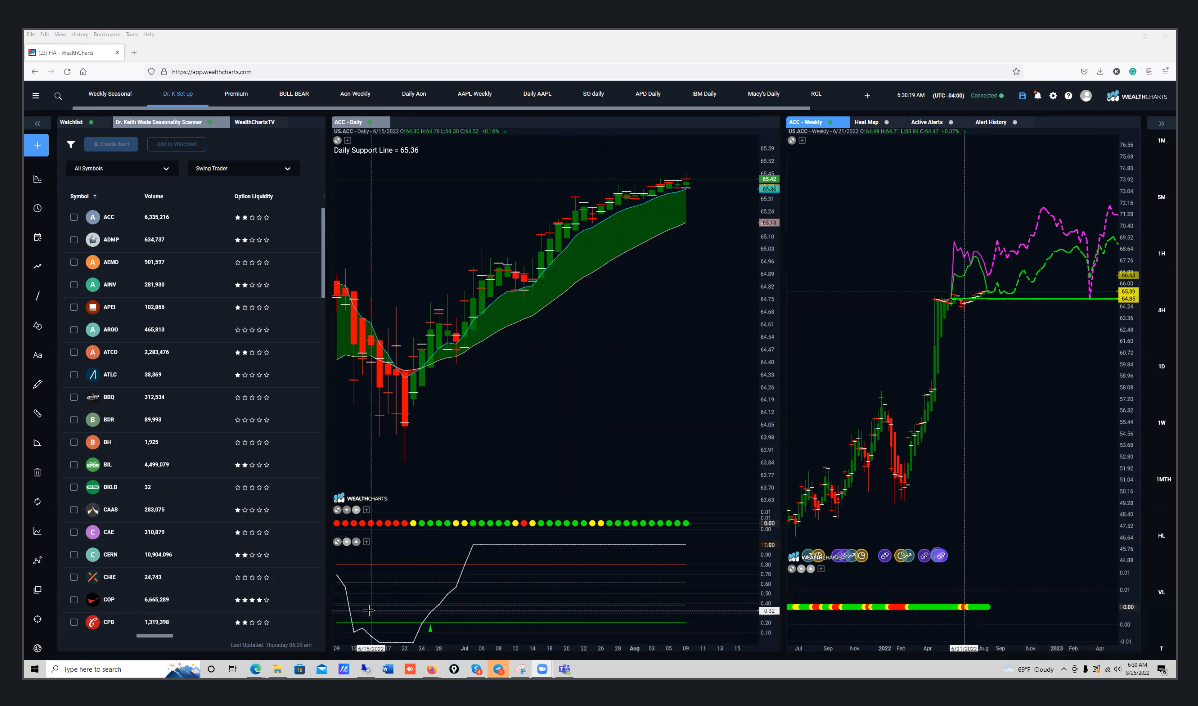This screenshot has width=1198, height=706.
Task: Tick the checkbox for AEMD row
Action: (x=74, y=262)
